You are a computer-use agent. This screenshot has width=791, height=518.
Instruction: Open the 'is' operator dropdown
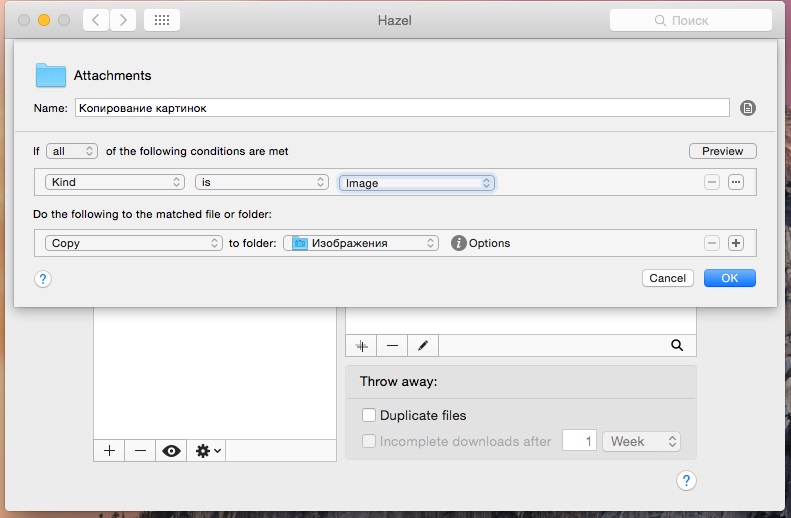tap(262, 182)
